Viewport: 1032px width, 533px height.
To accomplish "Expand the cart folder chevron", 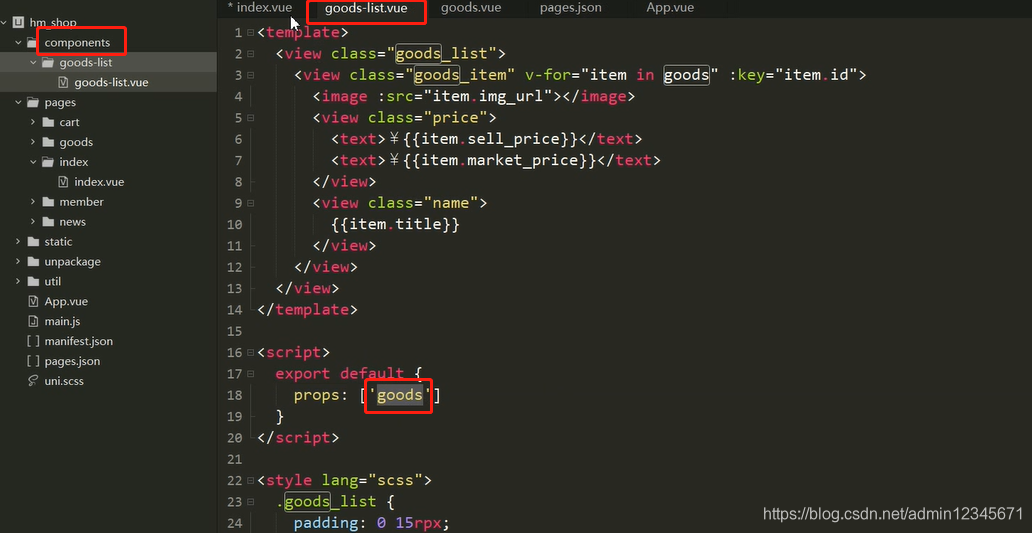I will (33, 122).
